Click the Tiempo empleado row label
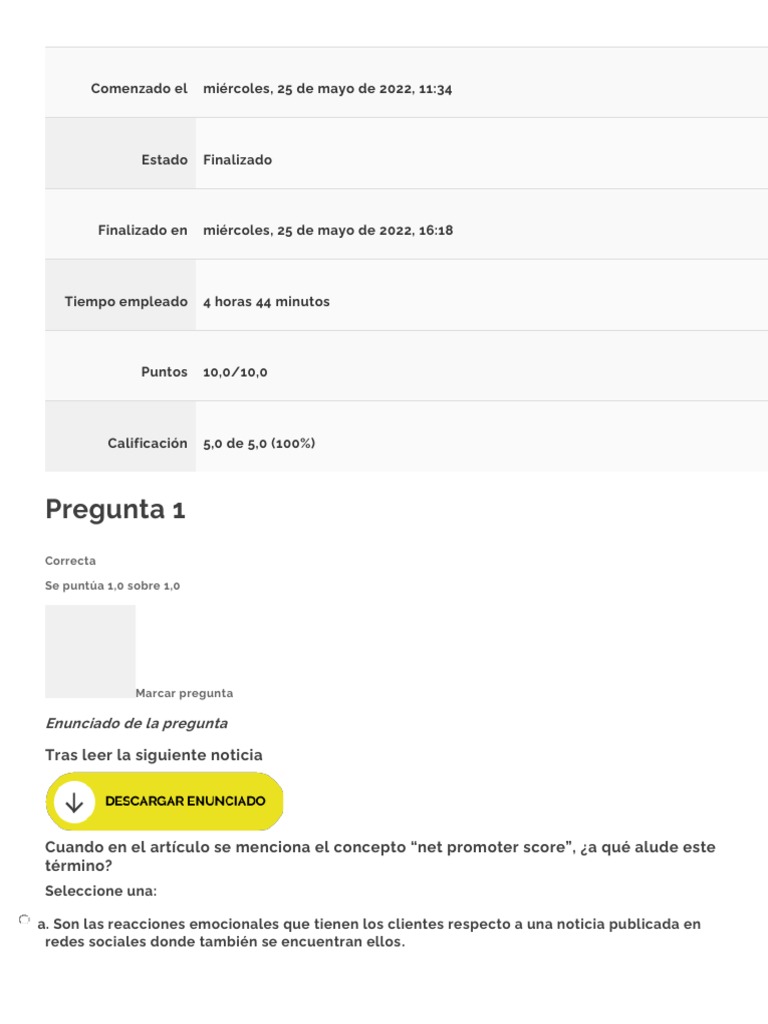Viewport: 768px width, 1024px height. coord(126,302)
